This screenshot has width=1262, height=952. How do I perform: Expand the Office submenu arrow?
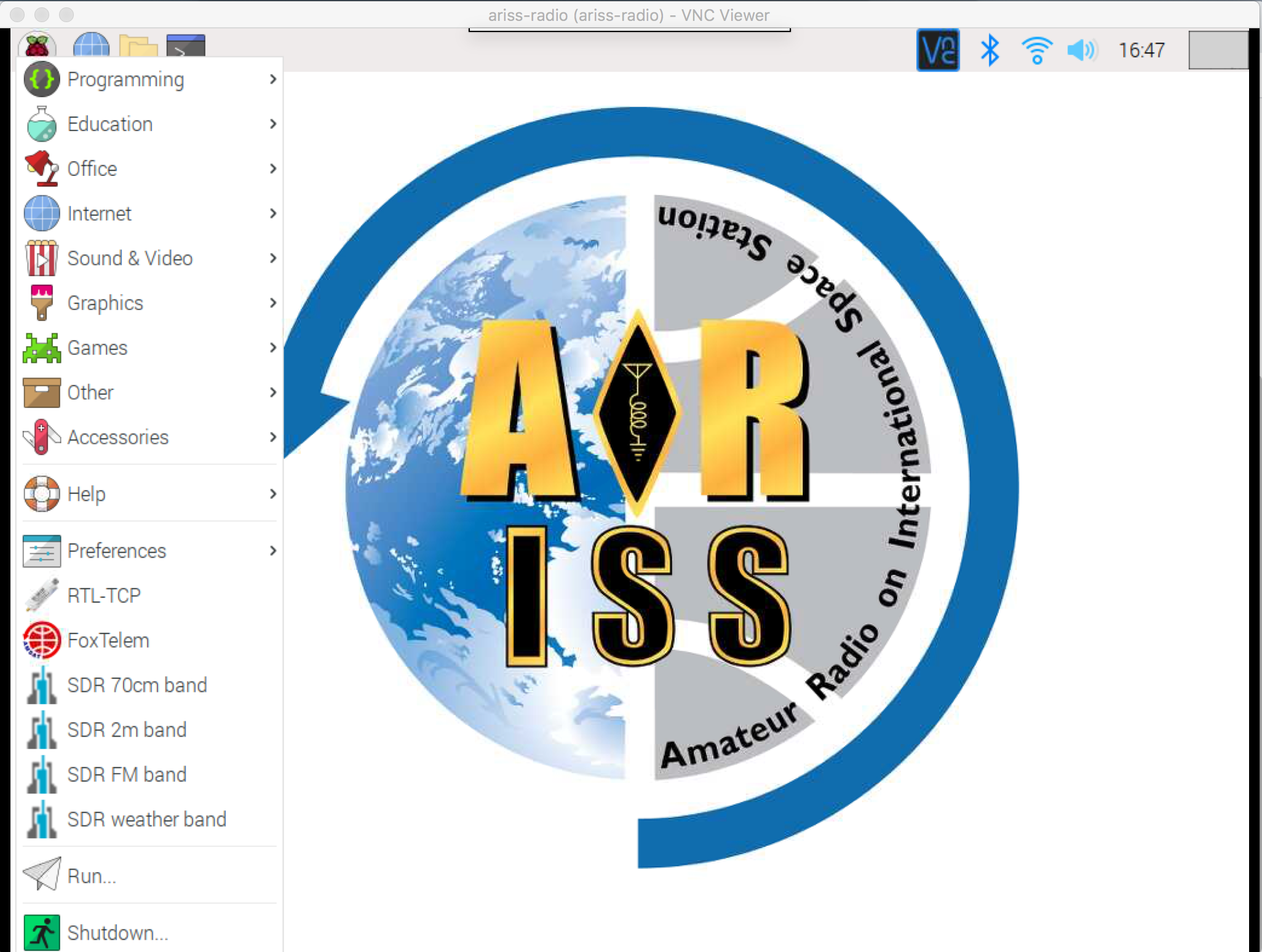pyautogui.click(x=273, y=169)
